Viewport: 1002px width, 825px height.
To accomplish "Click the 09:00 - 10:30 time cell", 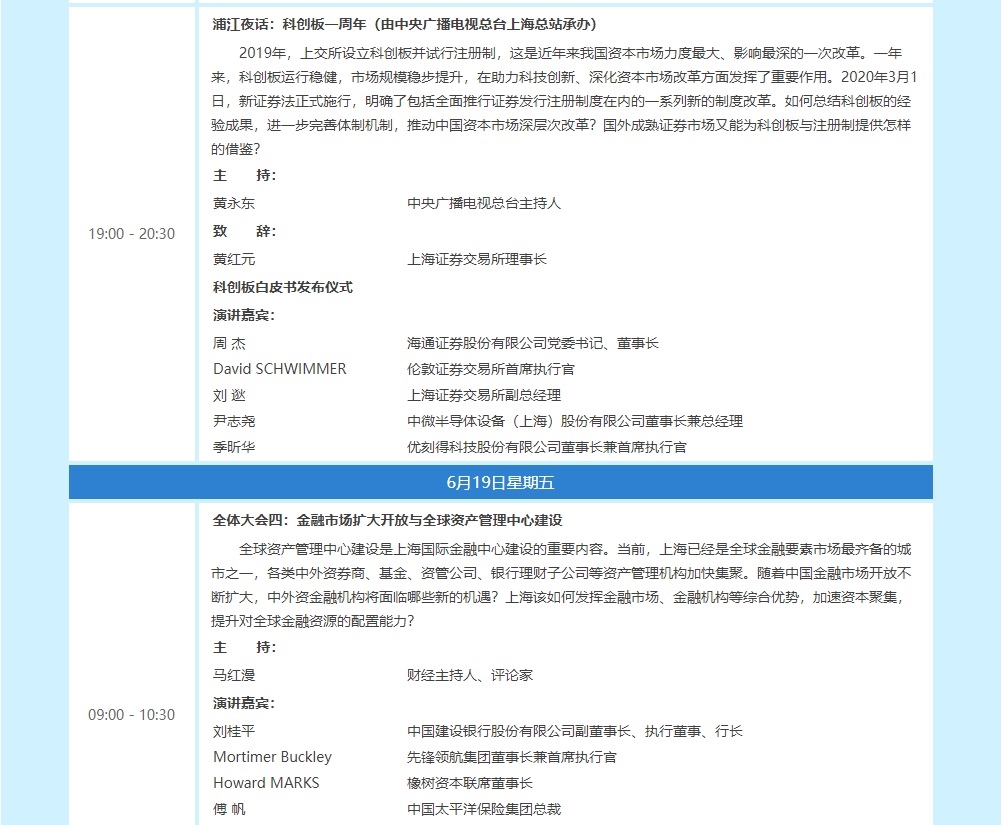I will (132, 715).
